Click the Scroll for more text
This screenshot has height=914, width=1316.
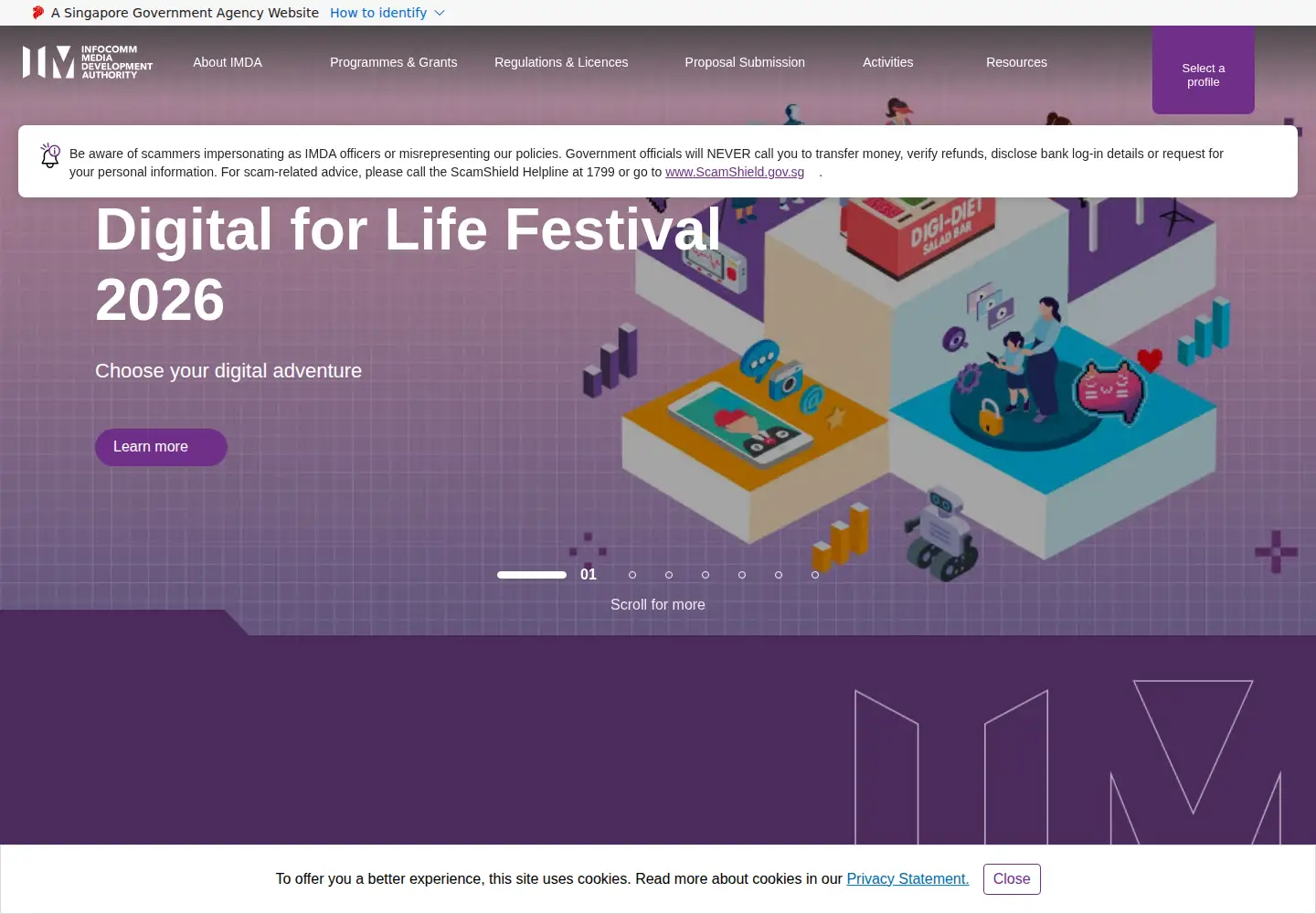(x=658, y=605)
